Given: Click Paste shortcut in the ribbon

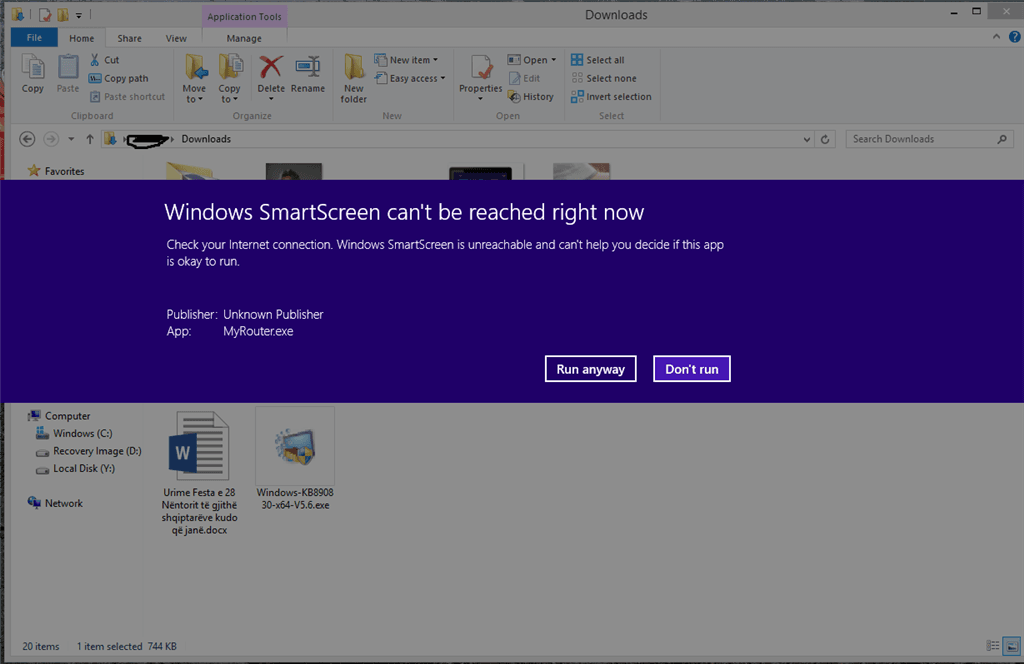Looking at the screenshot, I should click(x=127, y=97).
